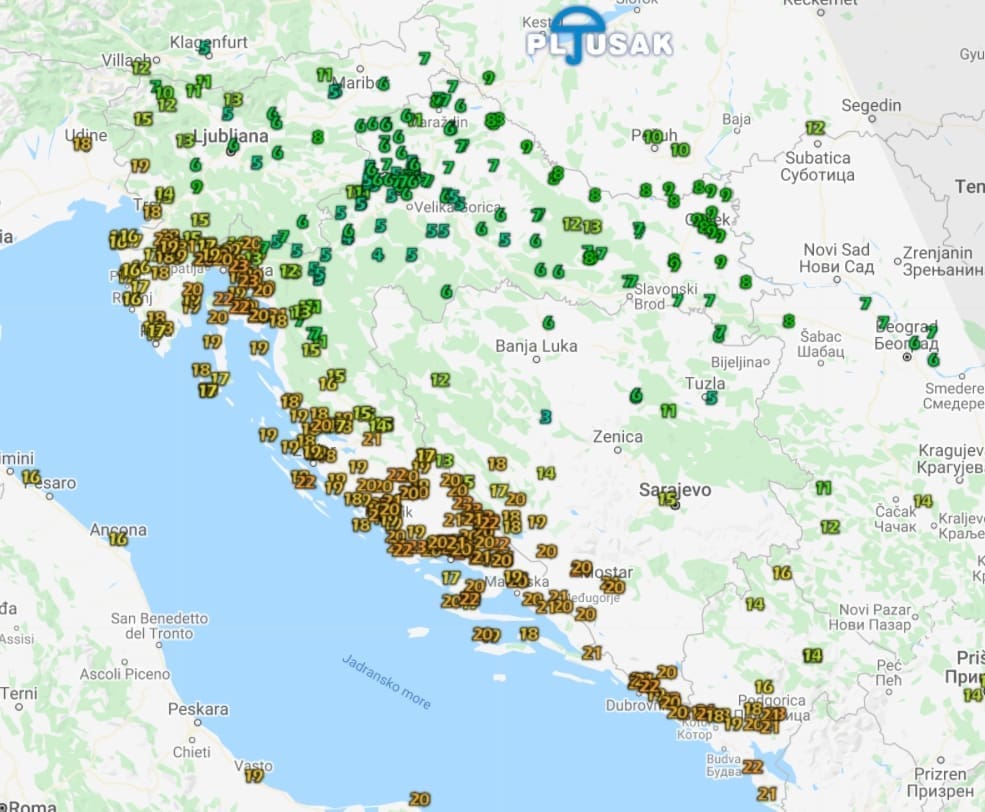Select the 12 marker above Subotica
This screenshot has height=812, width=985.
tap(815, 128)
